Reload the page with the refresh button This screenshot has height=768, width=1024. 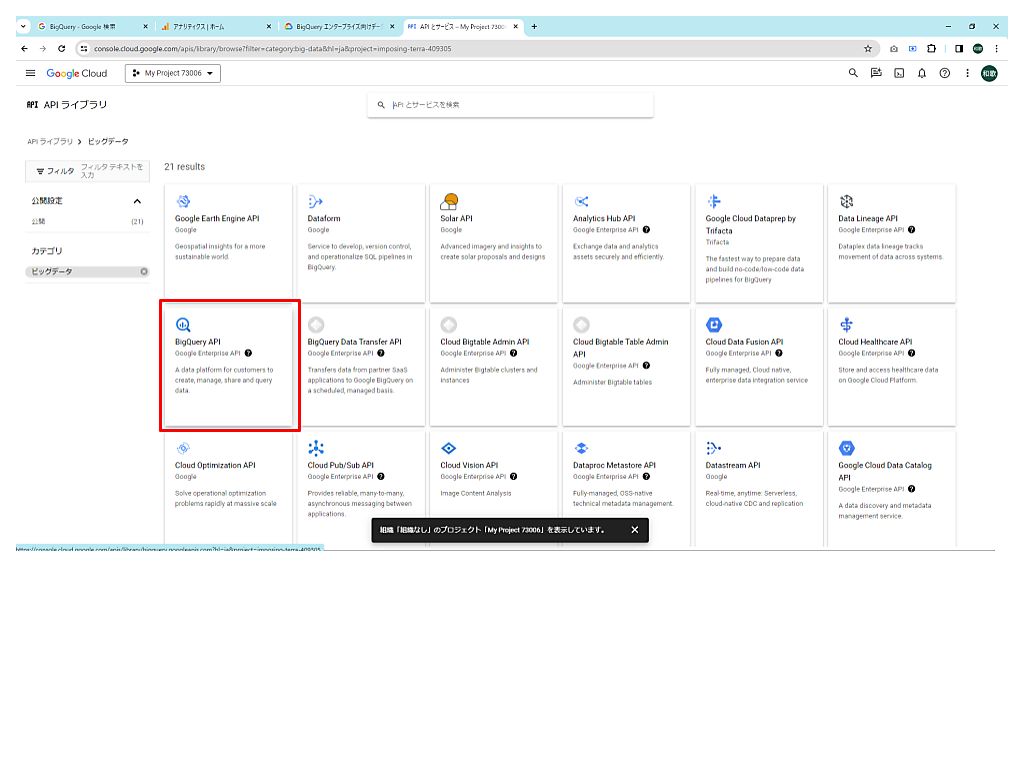click(x=61, y=48)
